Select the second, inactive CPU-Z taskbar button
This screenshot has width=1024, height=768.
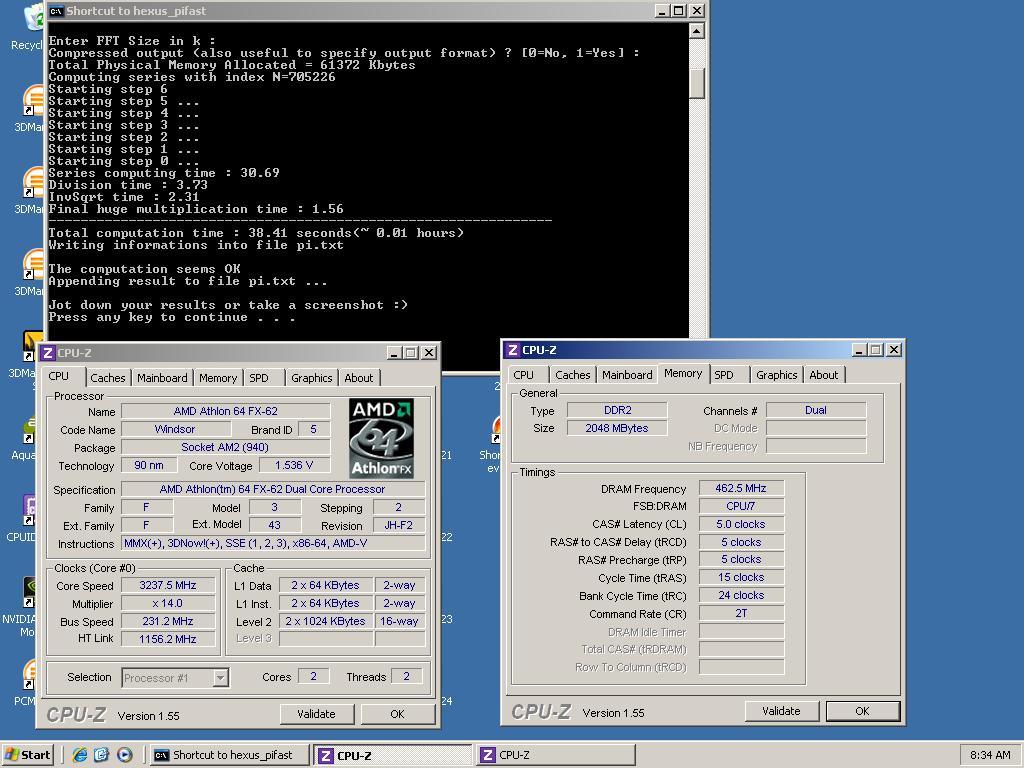pos(556,755)
